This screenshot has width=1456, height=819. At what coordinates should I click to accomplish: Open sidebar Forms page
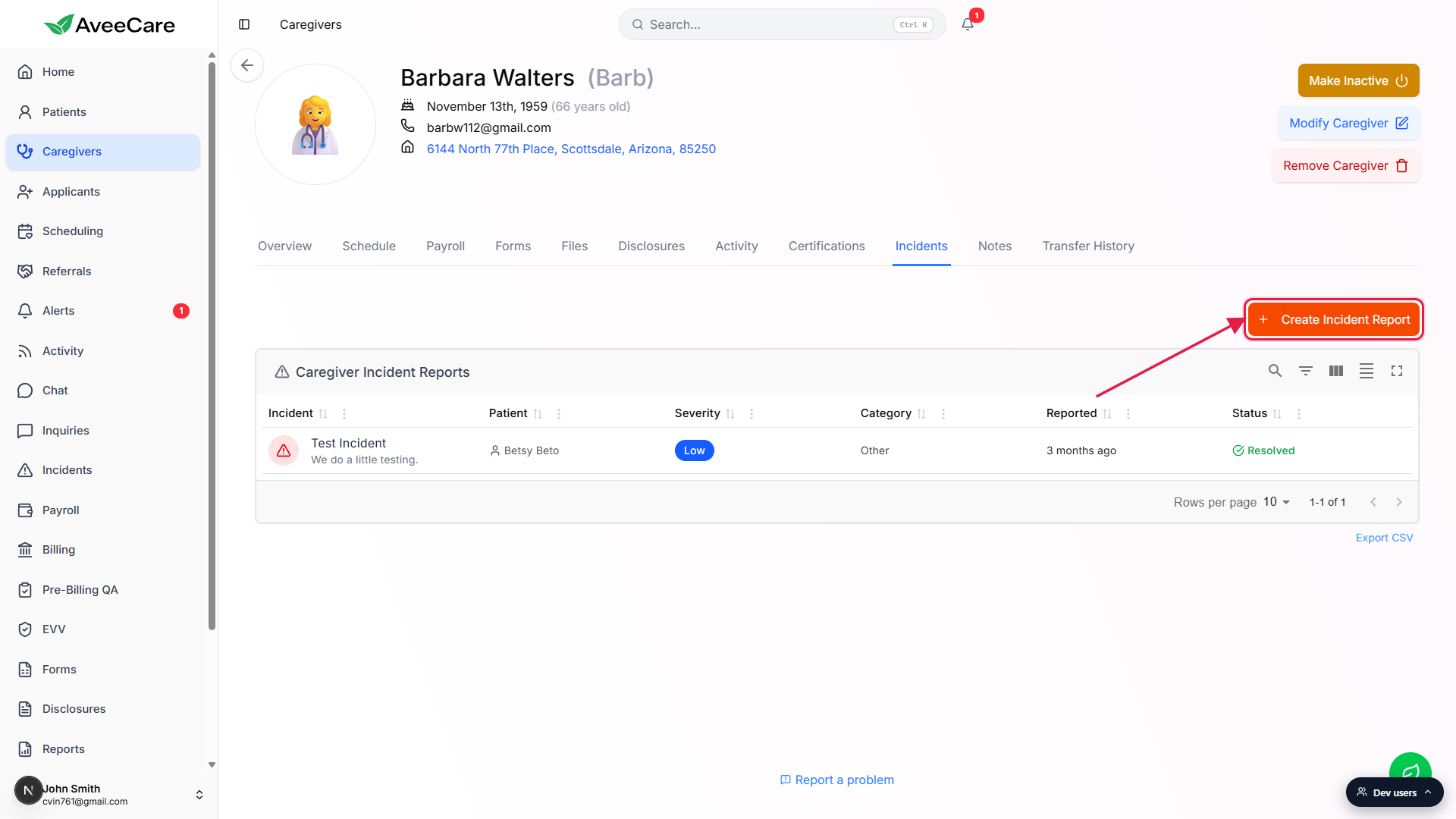pos(103,670)
